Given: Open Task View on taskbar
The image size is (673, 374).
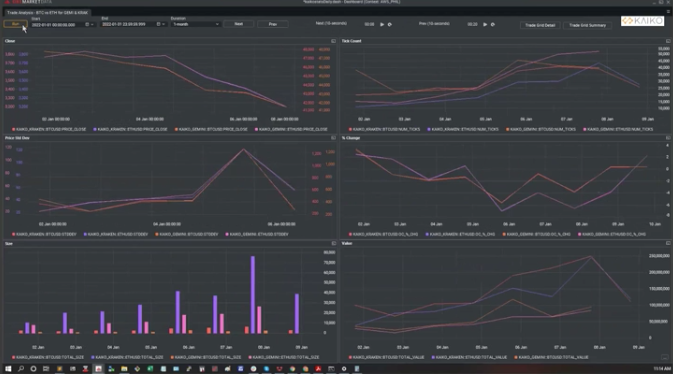Looking at the screenshot, I should [46, 369].
